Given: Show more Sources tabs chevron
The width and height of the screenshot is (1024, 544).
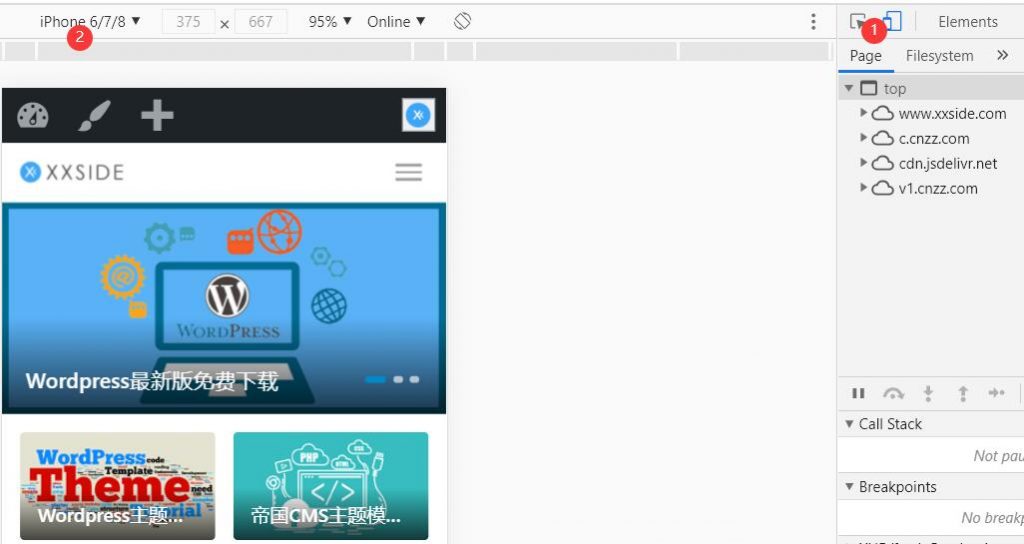Looking at the screenshot, I should click(x=1002, y=56).
